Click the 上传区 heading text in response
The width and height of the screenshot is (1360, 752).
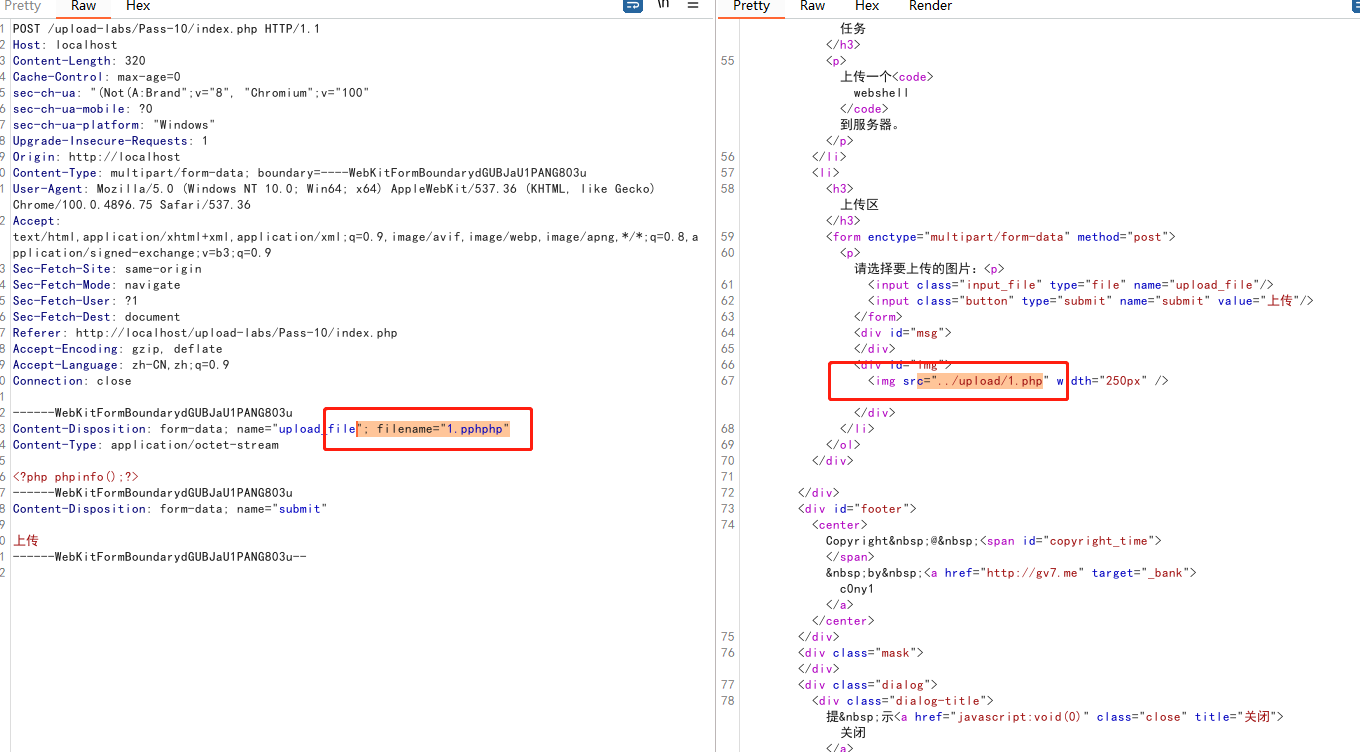[x=860, y=205]
